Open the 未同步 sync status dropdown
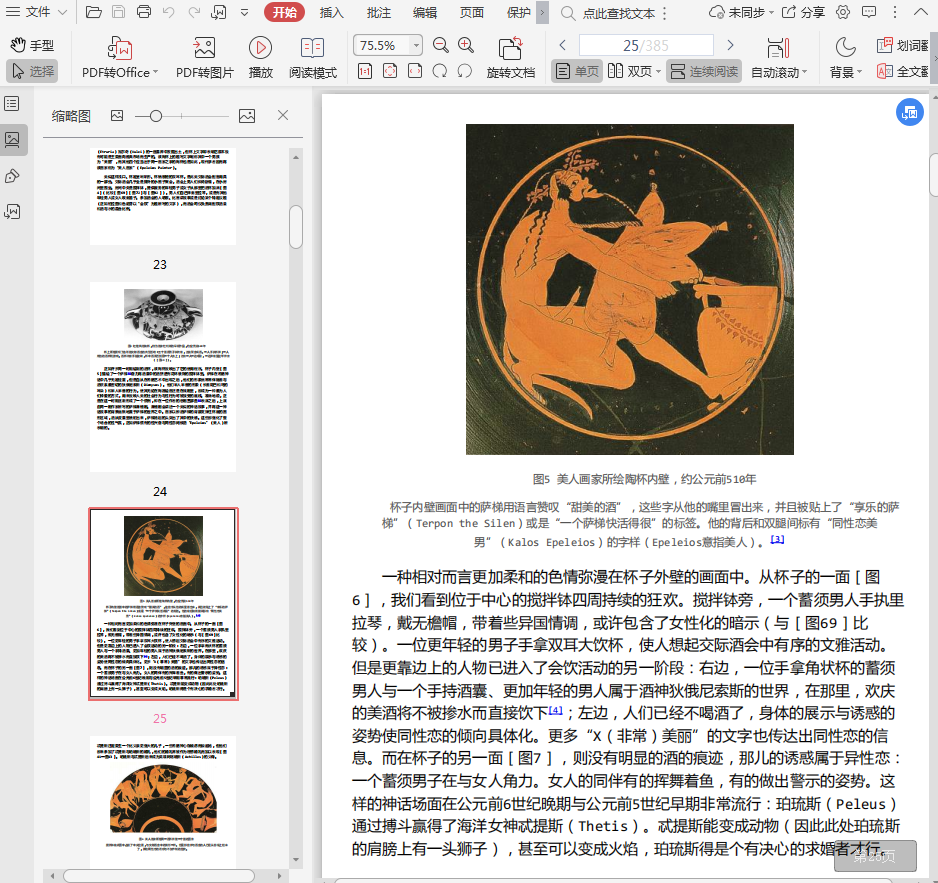 point(741,12)
